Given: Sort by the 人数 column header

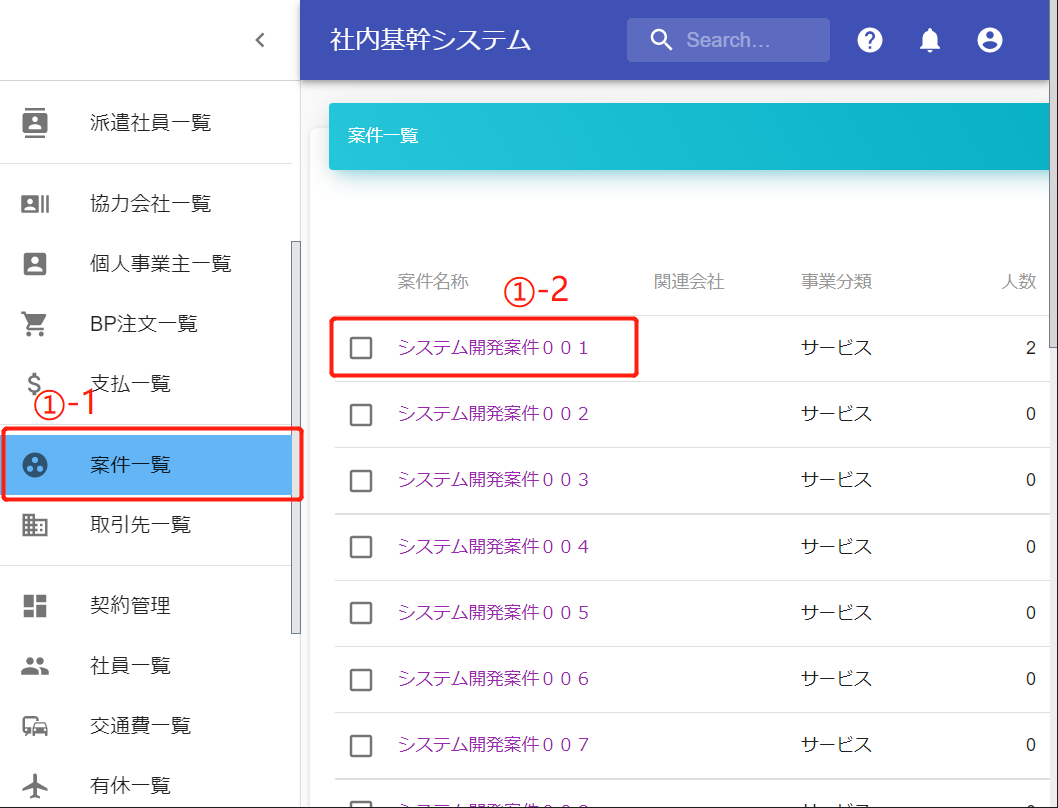Looking at the screenshot, I should point(1018,282).
